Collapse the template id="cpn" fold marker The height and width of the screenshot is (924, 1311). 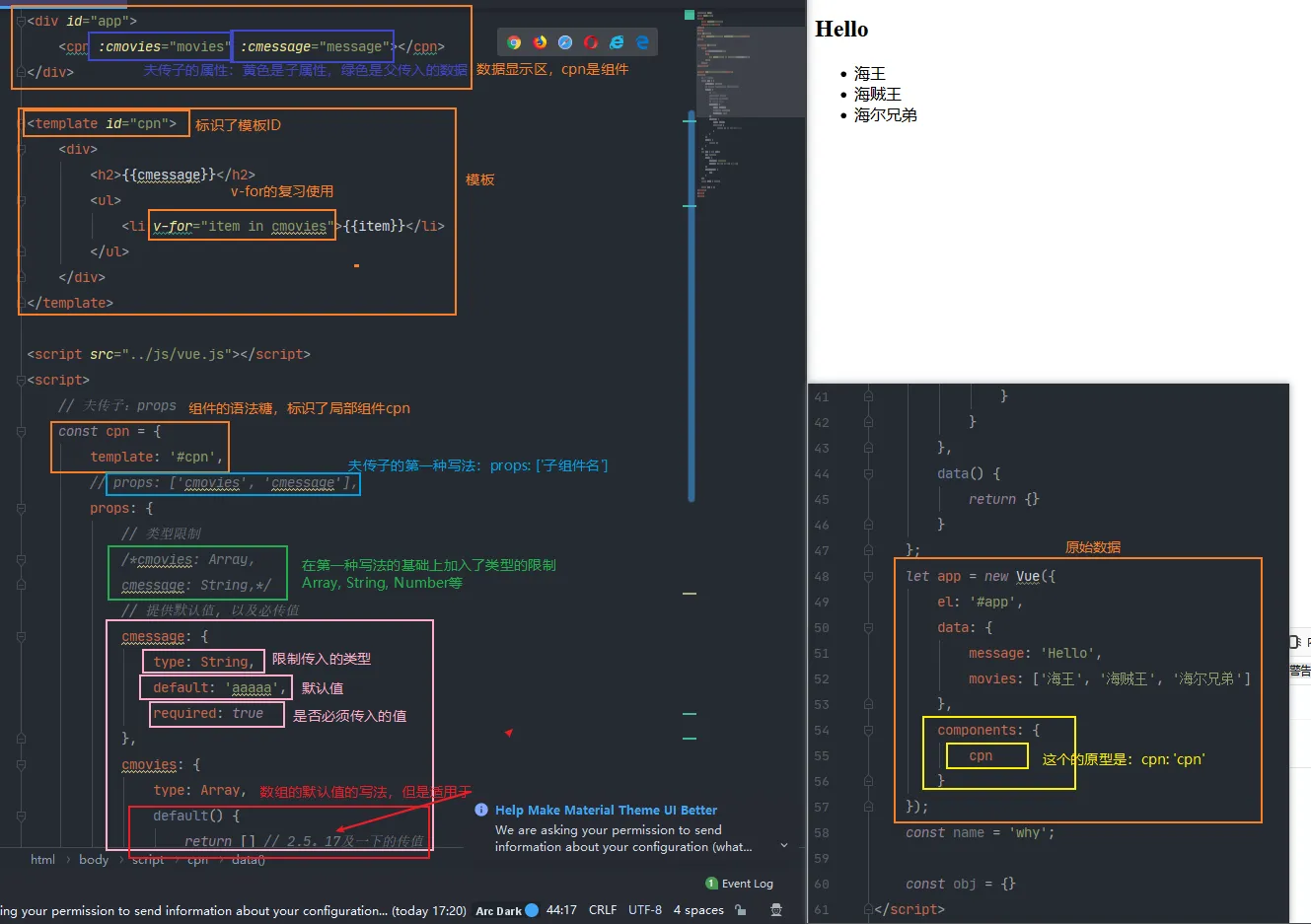[21, 123]
